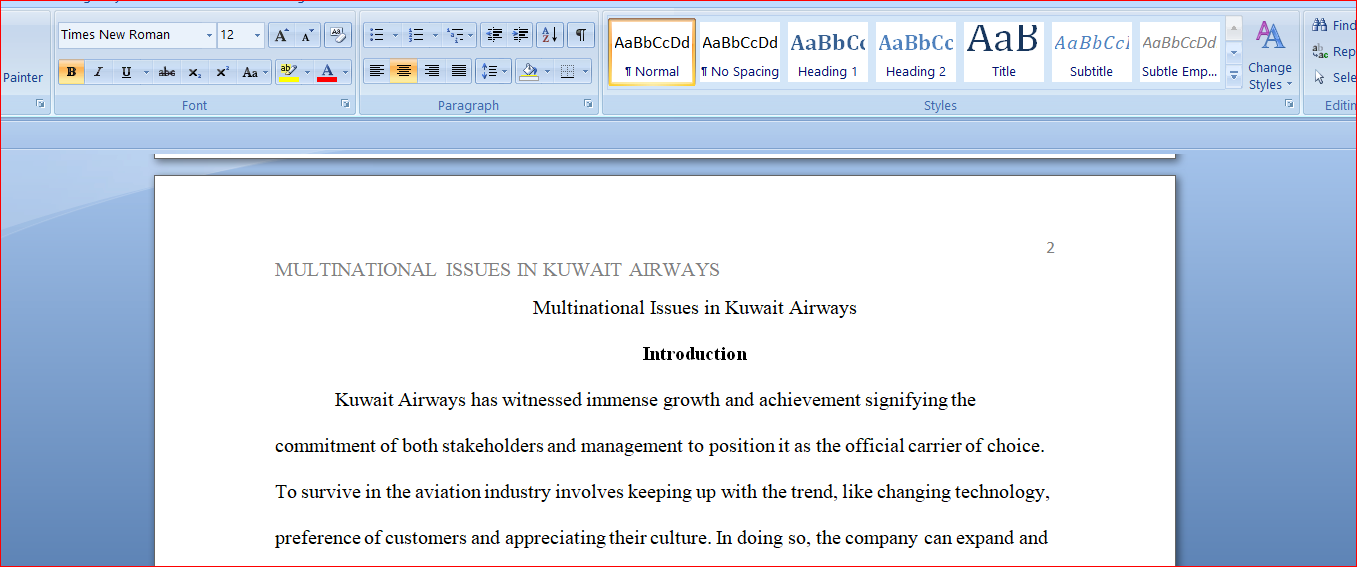Apply the Subtitle style

[x=1092, y=52]
